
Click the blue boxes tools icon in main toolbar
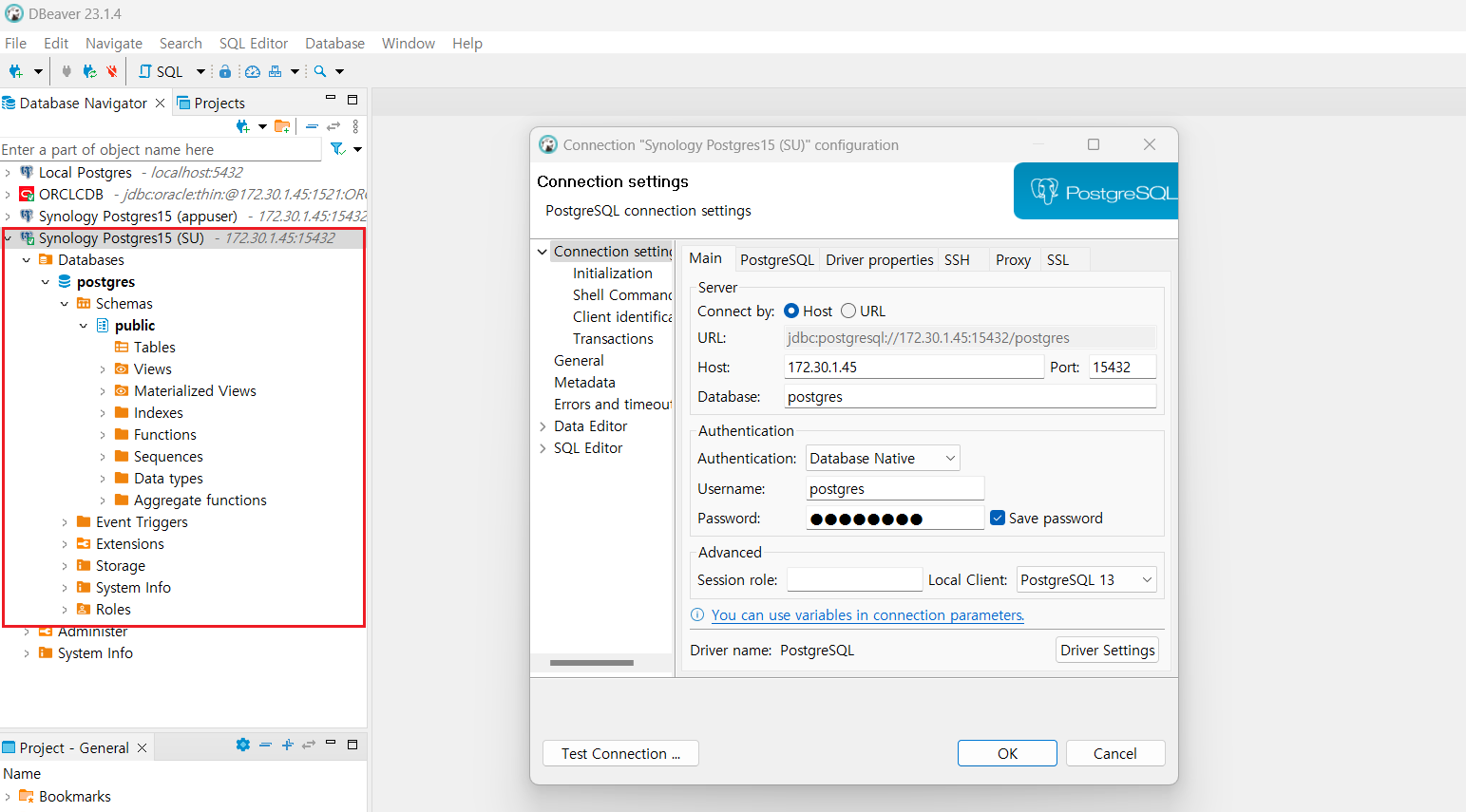pos(276,71)
